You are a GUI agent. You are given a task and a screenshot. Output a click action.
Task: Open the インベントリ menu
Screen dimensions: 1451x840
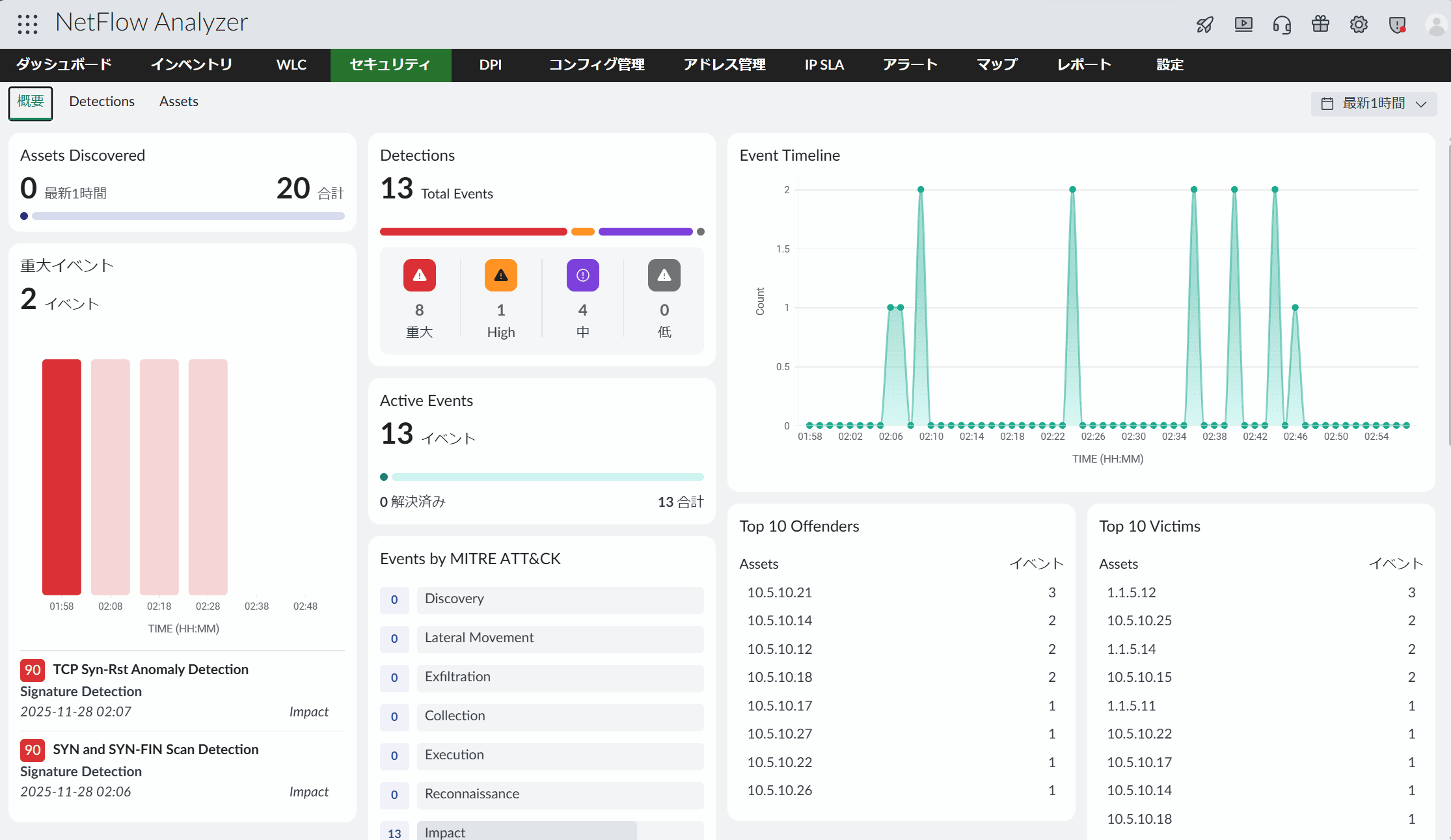(191, 65)
